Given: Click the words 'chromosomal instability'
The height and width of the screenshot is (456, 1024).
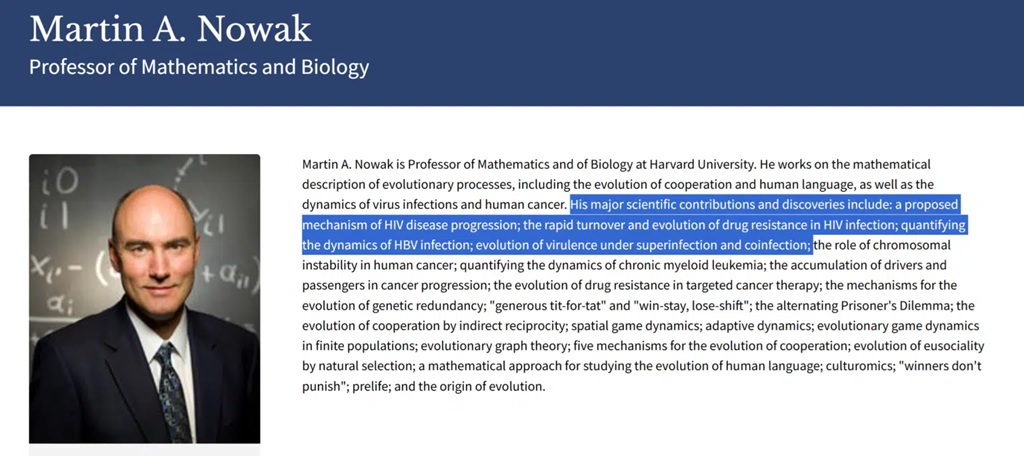Looking at the screenshot, I should [x=890, y=245].
